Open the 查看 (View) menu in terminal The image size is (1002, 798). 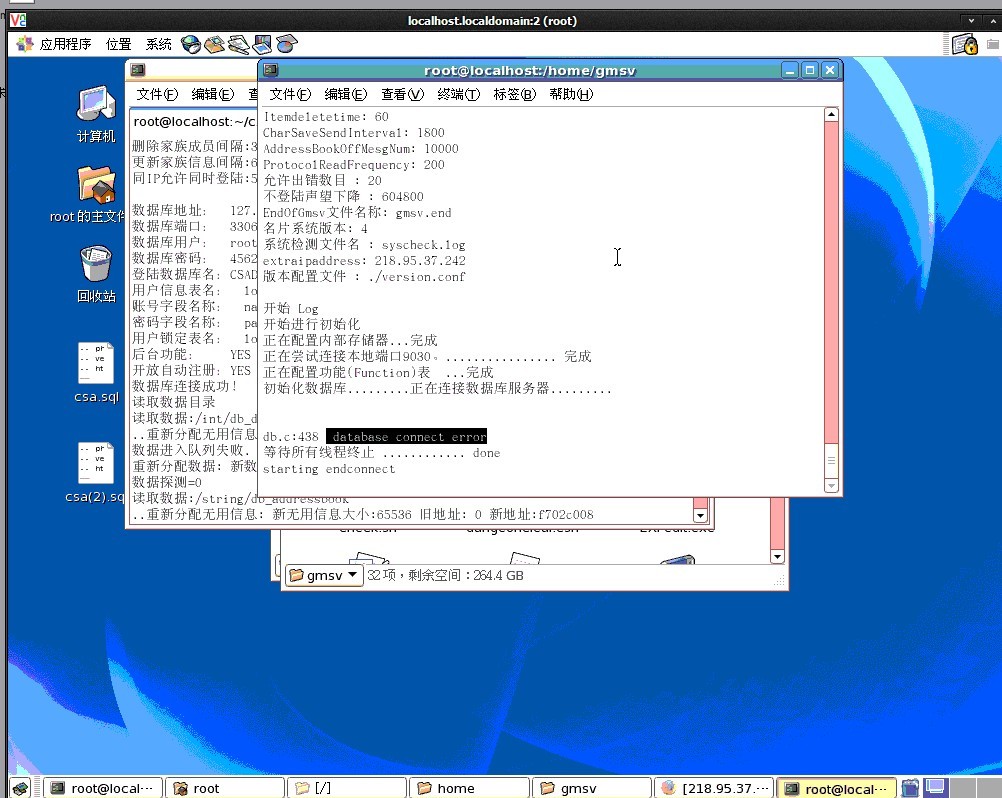(x=401, y=94)
